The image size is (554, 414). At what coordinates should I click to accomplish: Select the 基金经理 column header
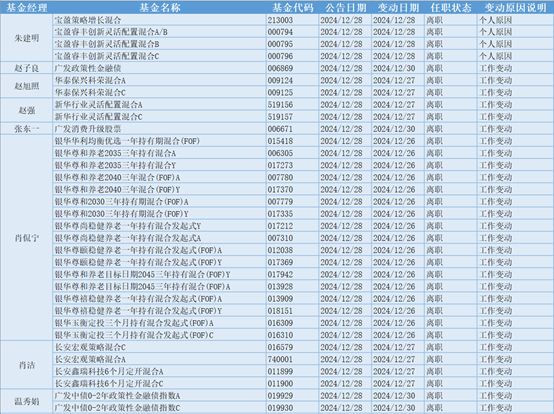26,7
